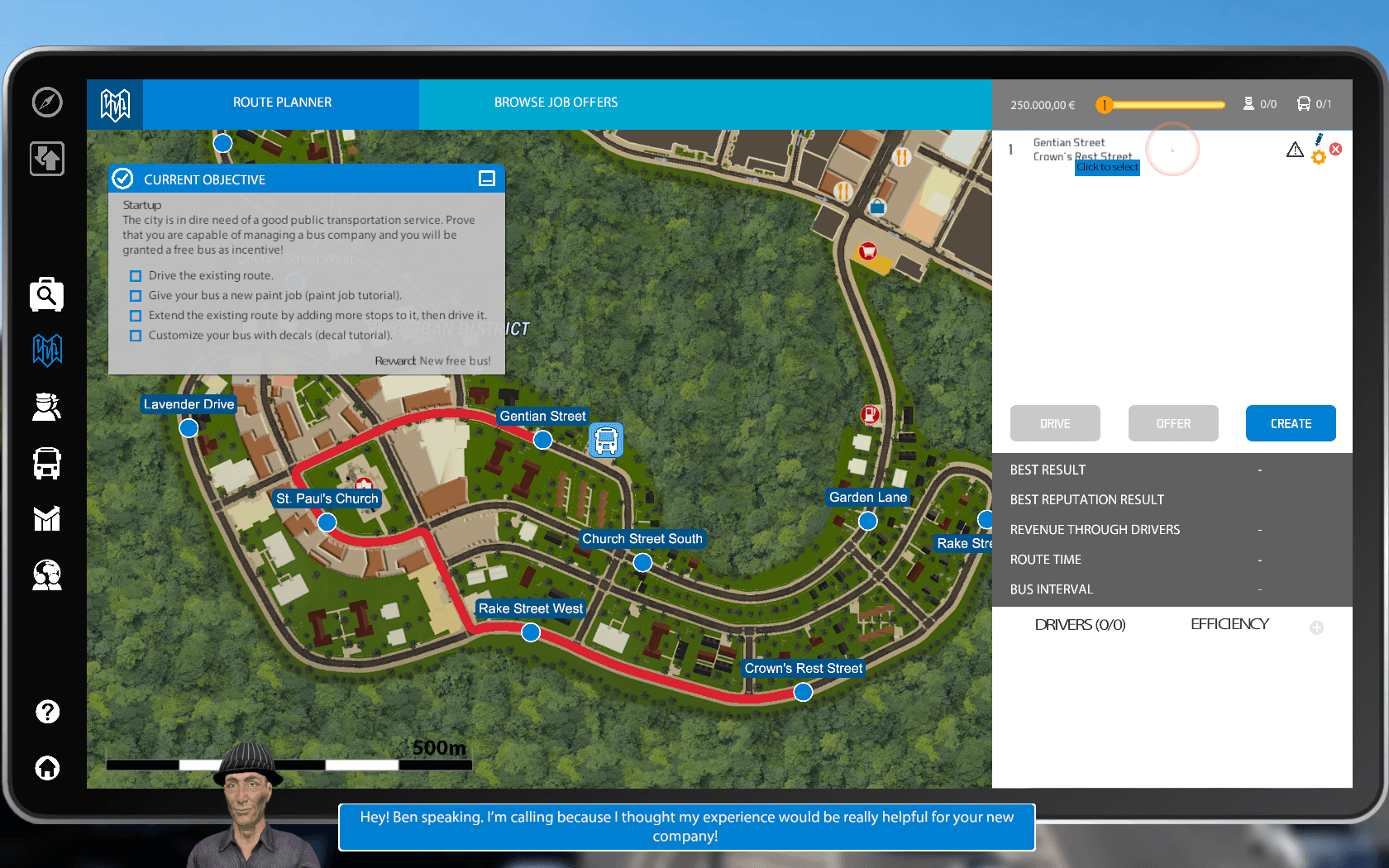Click the gas station icon on the map
Image resolution: width=1389 pixels, height=868 pixels.
[x=870, y=414]
